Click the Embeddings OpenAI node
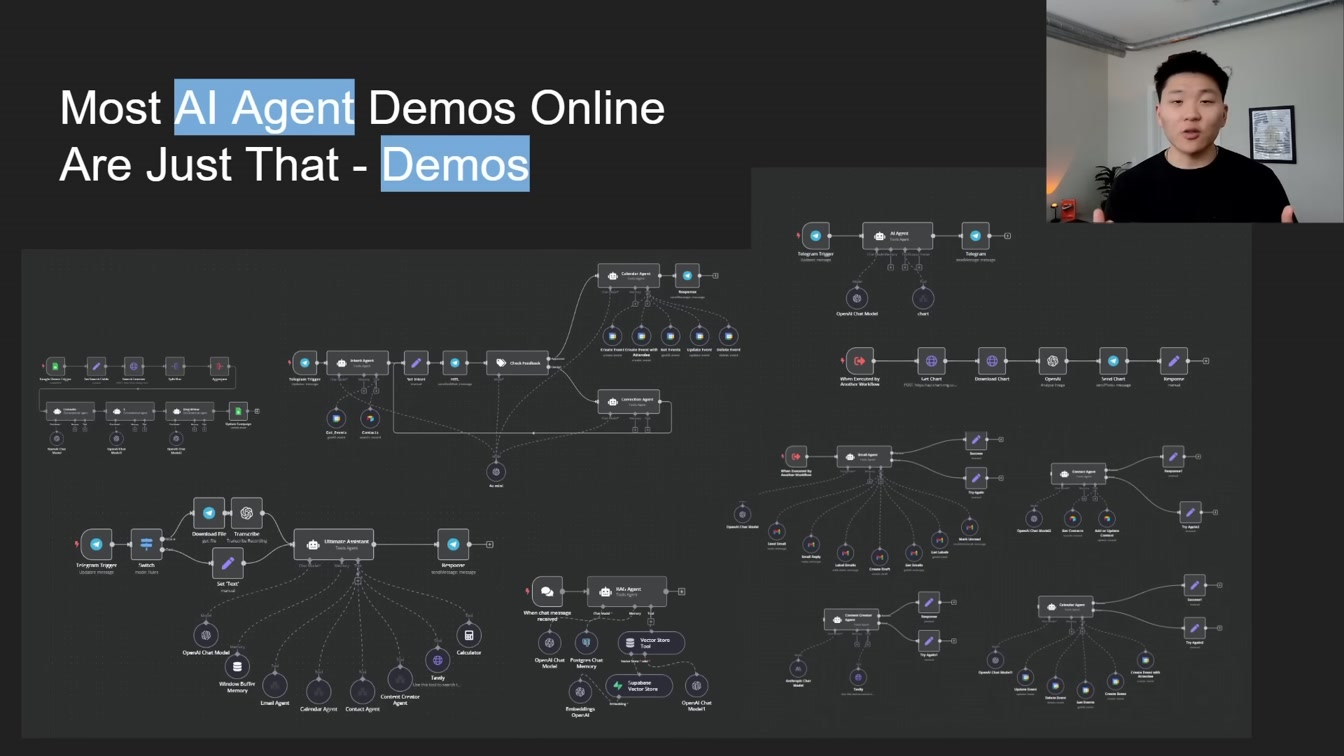Image resolution: width=1344 pixels, height=756 pixels. [580, 692]
